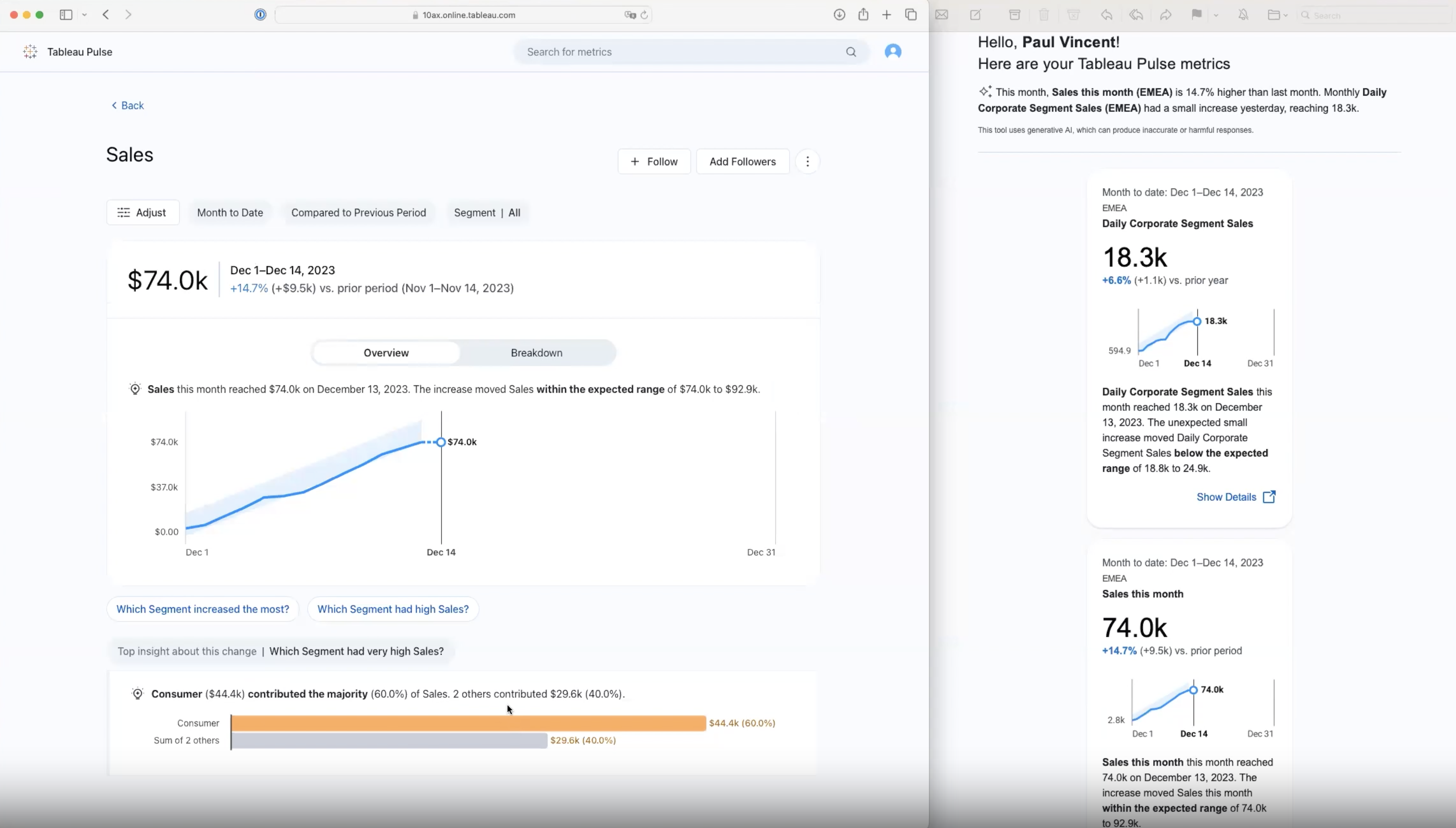The image size is (1456, 828).
Task: Expand the Safari sidebar options chevron
Action: [x=84, y=15]
